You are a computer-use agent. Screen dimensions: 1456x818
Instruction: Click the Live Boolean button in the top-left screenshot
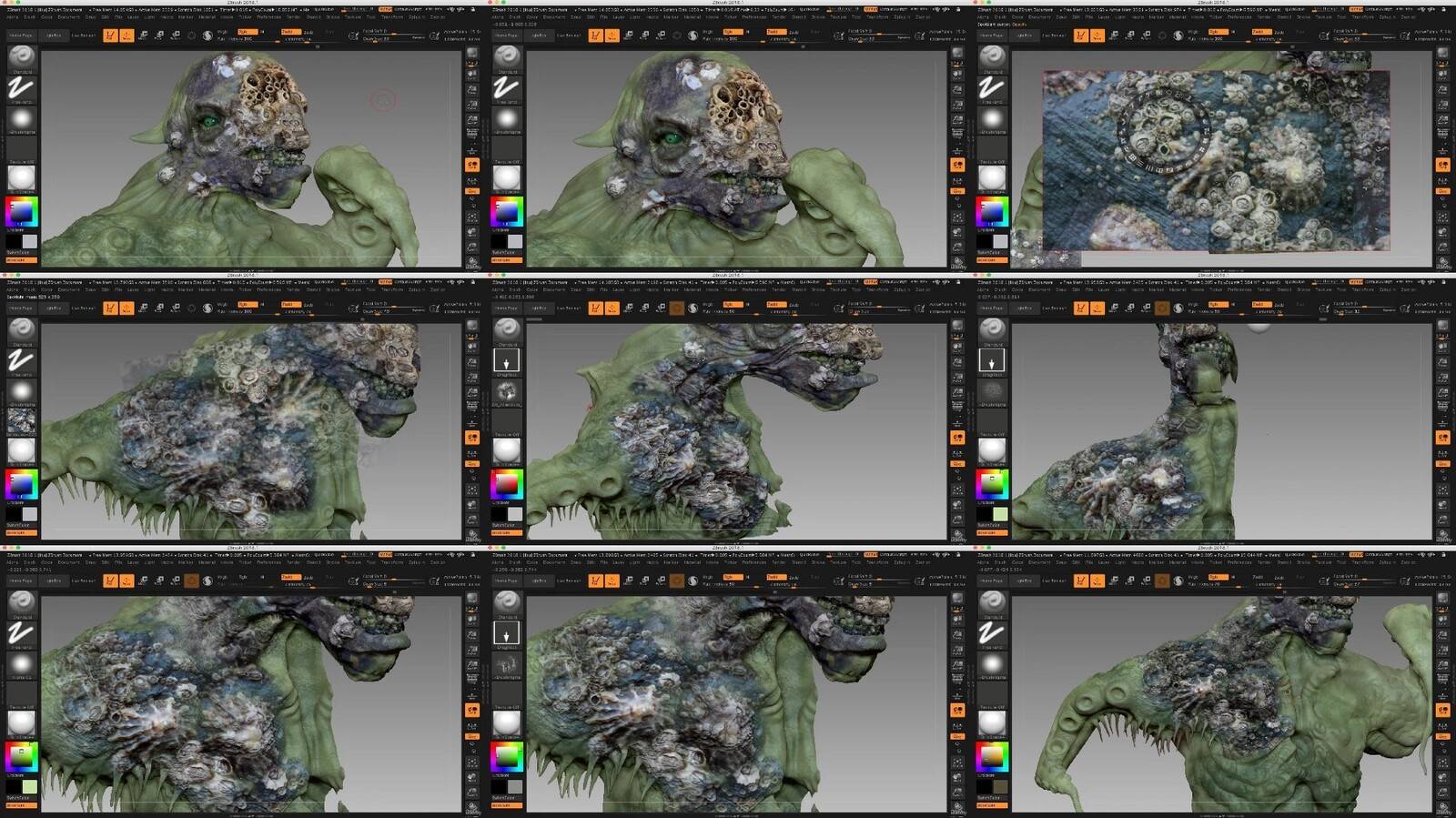pos(84,35)
